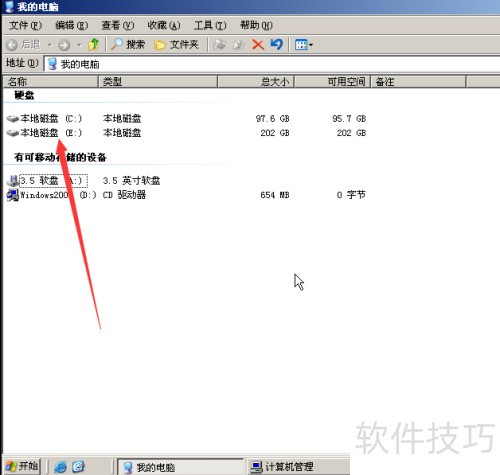Sort by the 名称 column header
Image resolution: width=500 pixels, height=475 pixels.
pos(51,82)
